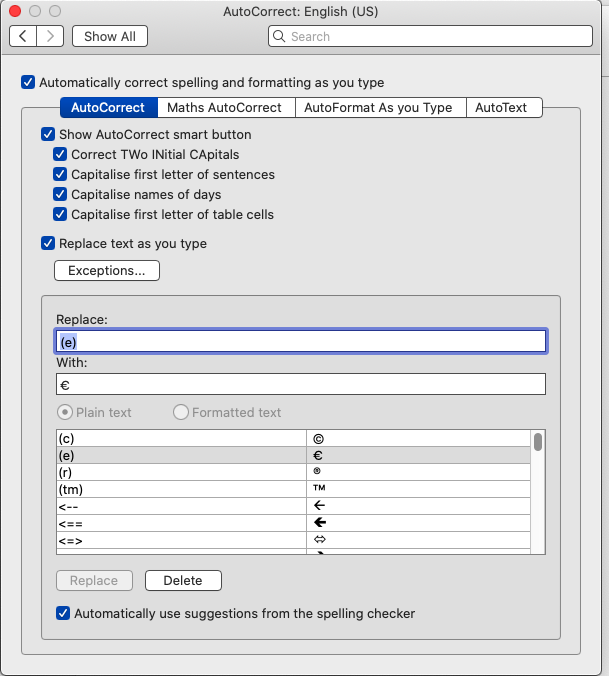Uncheck Capitalise first letter of table cells

[60, 214]
